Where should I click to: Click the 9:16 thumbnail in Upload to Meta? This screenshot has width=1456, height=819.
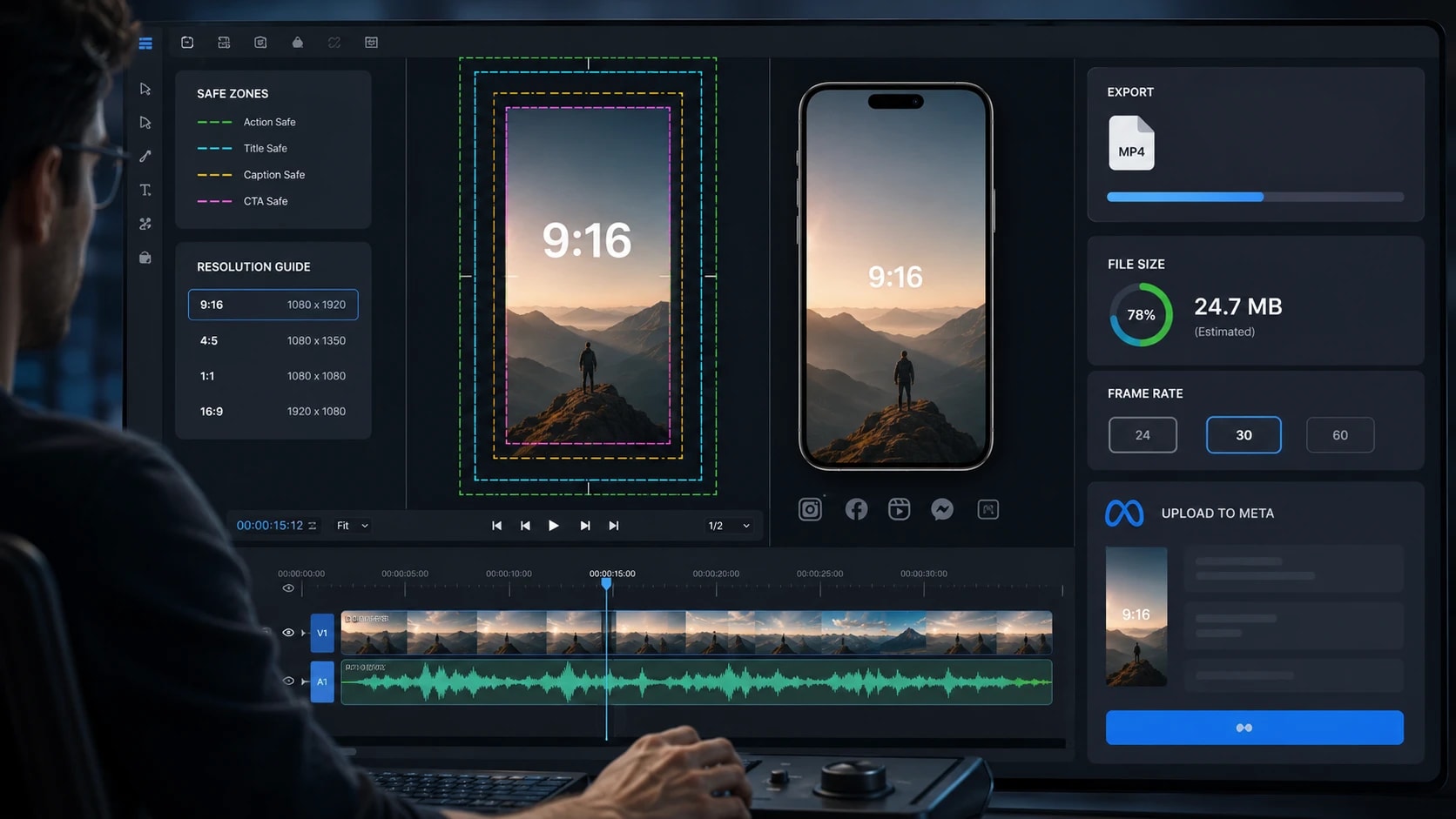(x=1136, y=616)
